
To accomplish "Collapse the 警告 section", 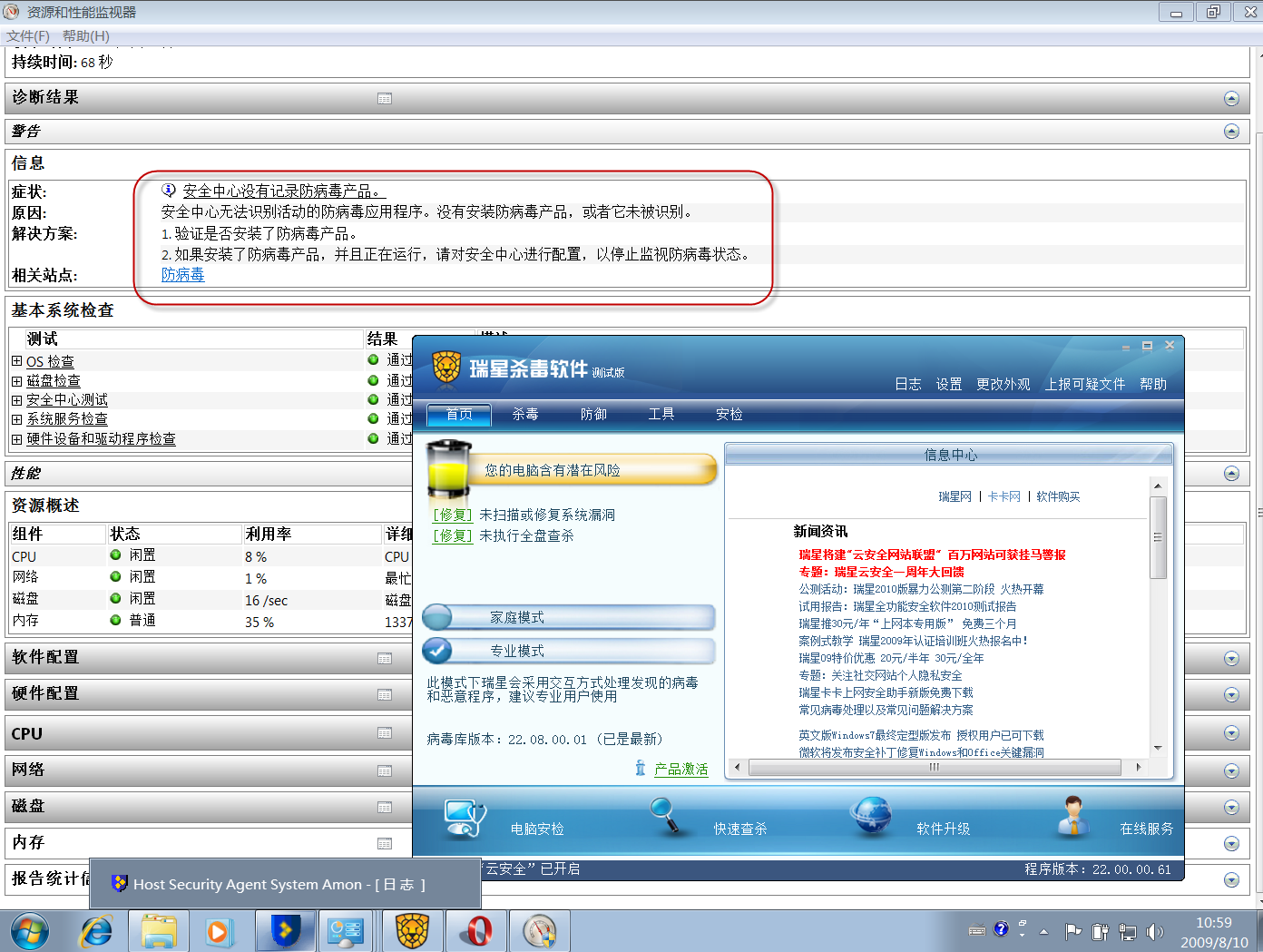I will [x=1231, y=132].
